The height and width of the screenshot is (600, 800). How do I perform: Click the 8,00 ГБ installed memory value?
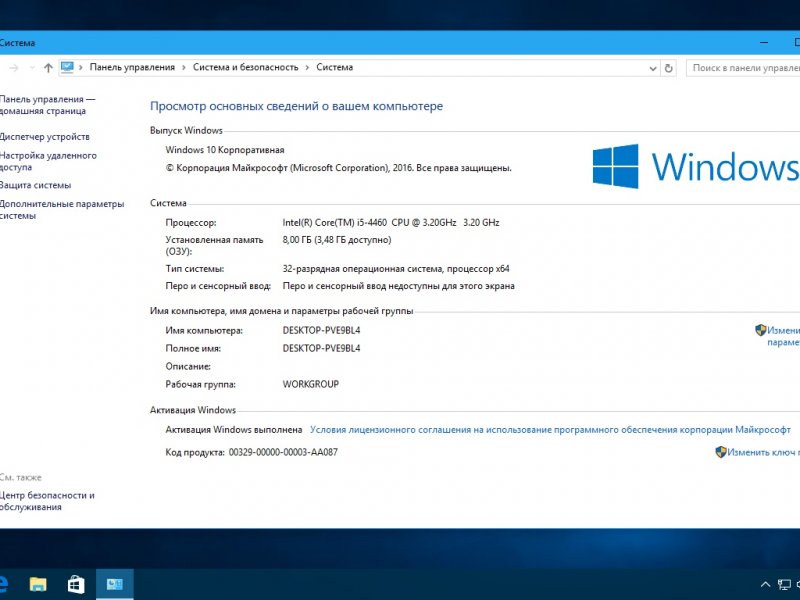pyautogui.click(x=337, y=240)
